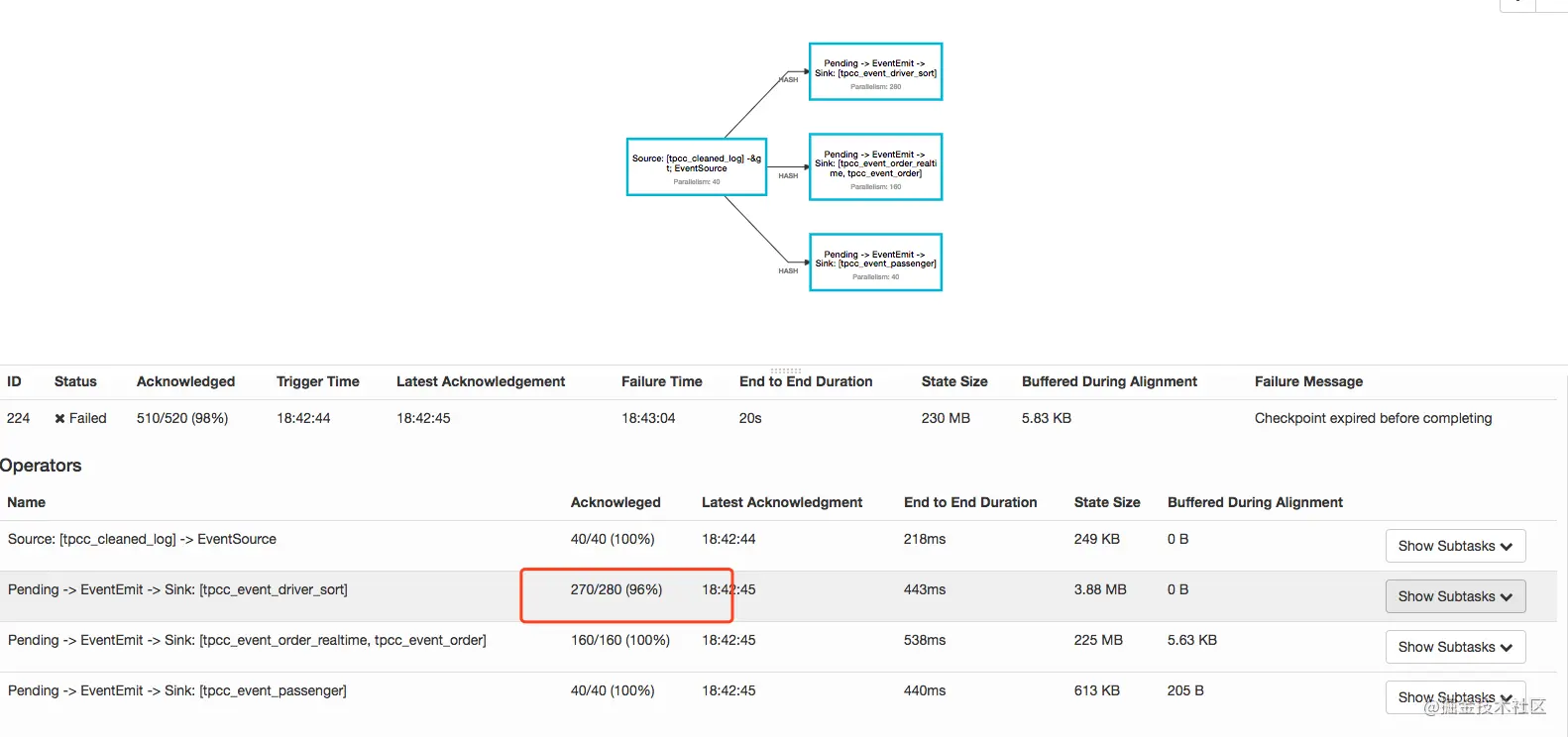Viewport: 1568px width, 737px height.
Task: Click the 5.63 KB buffered value
Action: pyautogui.click(x=1192, y=640)
